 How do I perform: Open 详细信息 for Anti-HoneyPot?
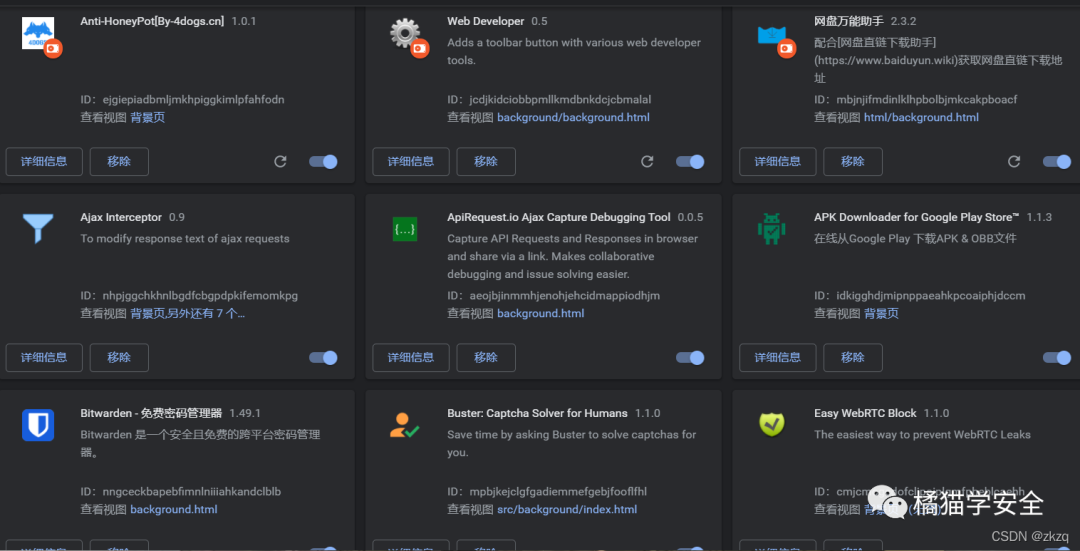[44, 161]
